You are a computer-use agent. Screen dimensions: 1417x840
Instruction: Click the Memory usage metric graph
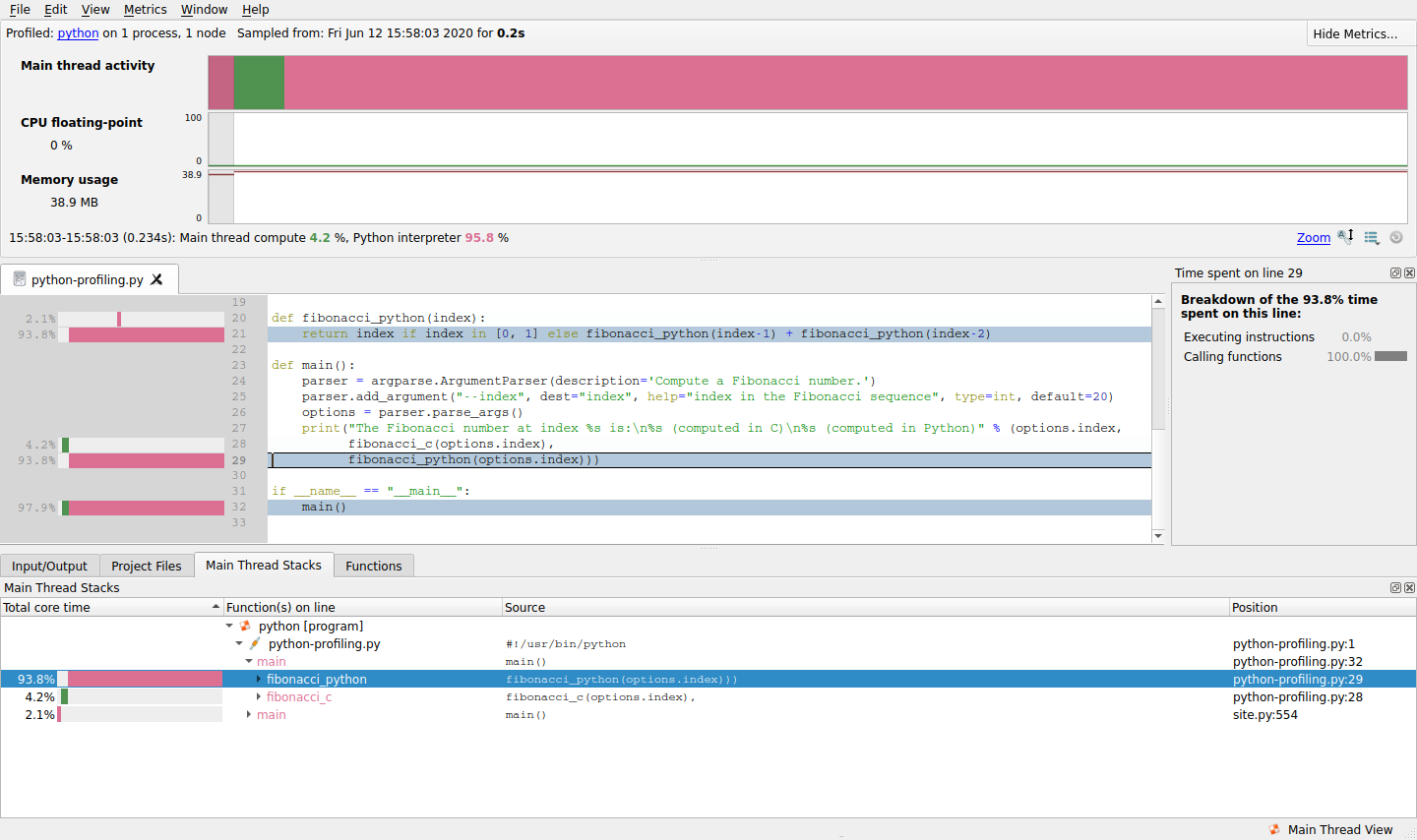(808, 197)
